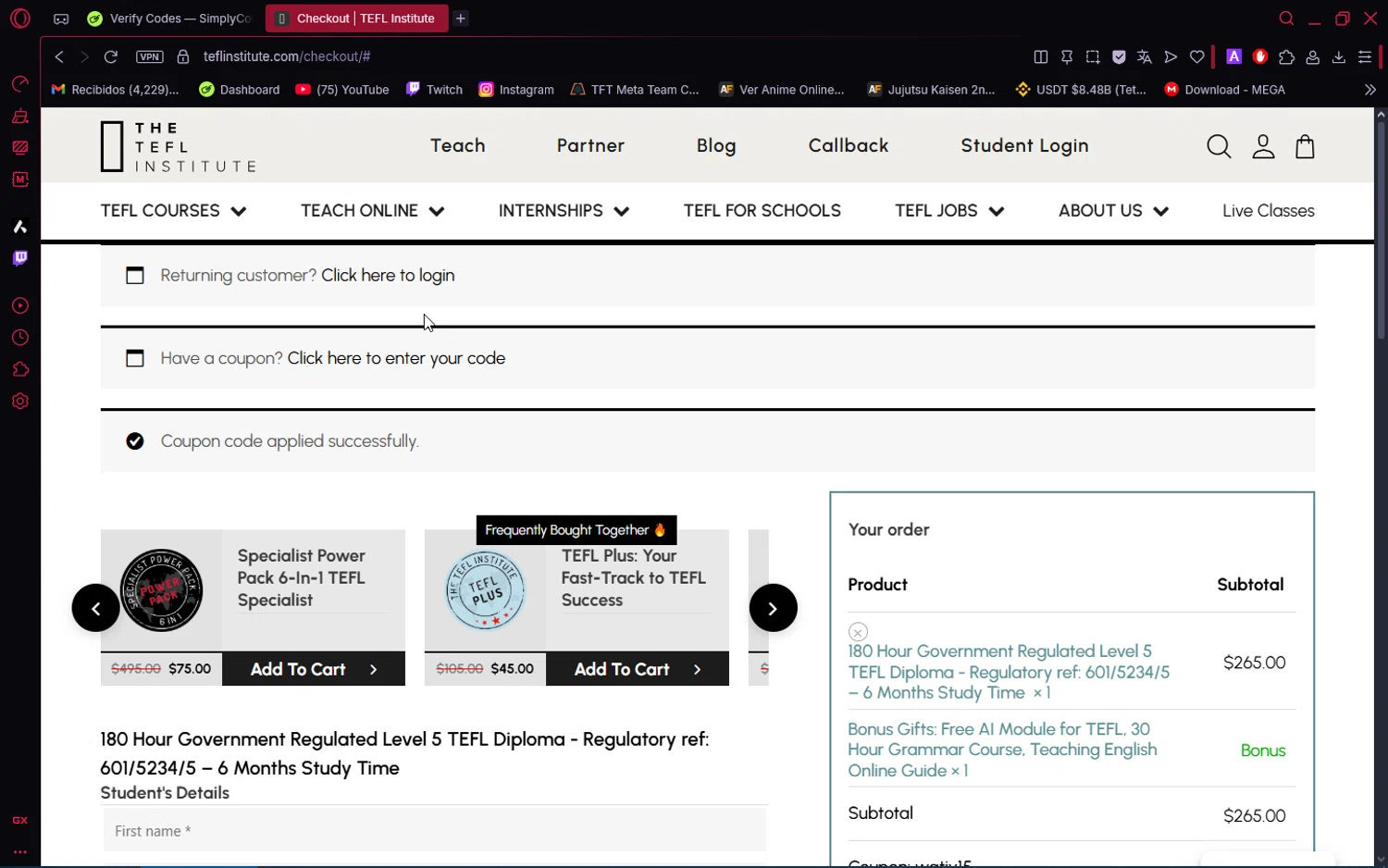Open the GX Control speedometer in the sidebar
Image resolution: width=1388 pixels, height=868 pixels.
coord(19,85)
